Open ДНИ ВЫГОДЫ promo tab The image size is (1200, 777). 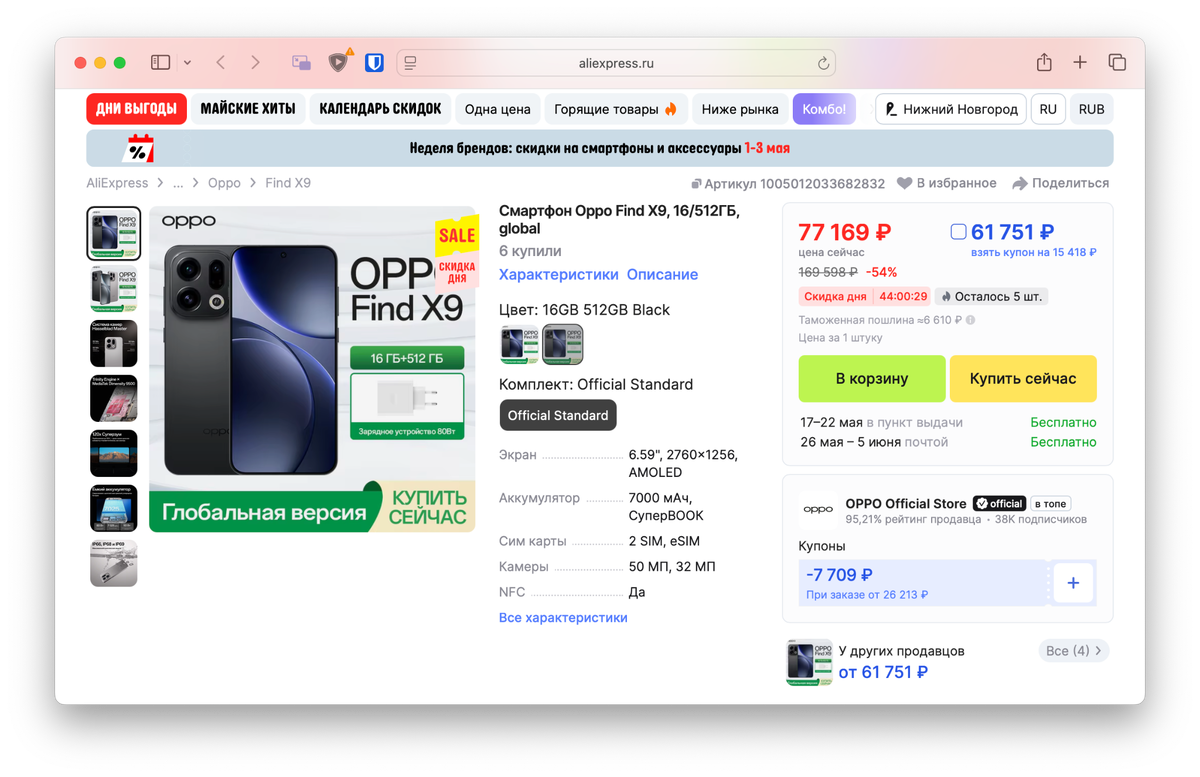(137, 109)
